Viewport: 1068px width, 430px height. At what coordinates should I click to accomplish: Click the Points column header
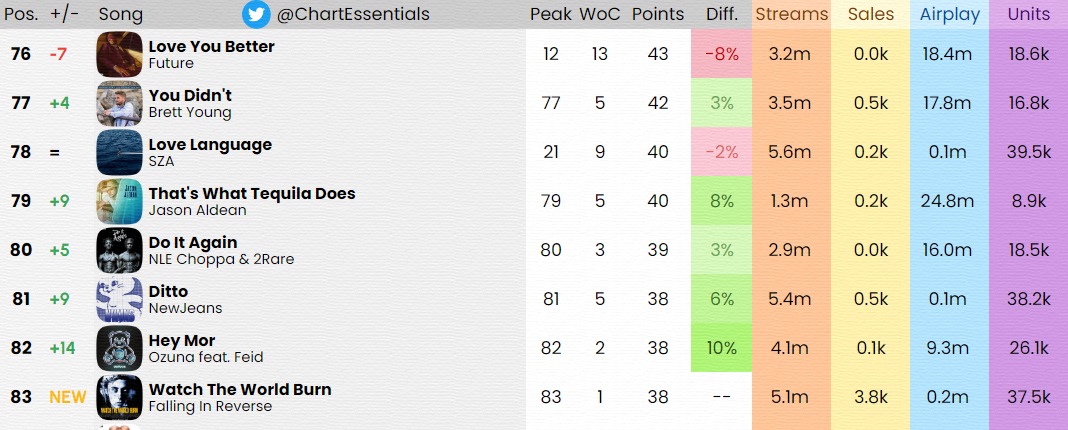click(658, 14)
